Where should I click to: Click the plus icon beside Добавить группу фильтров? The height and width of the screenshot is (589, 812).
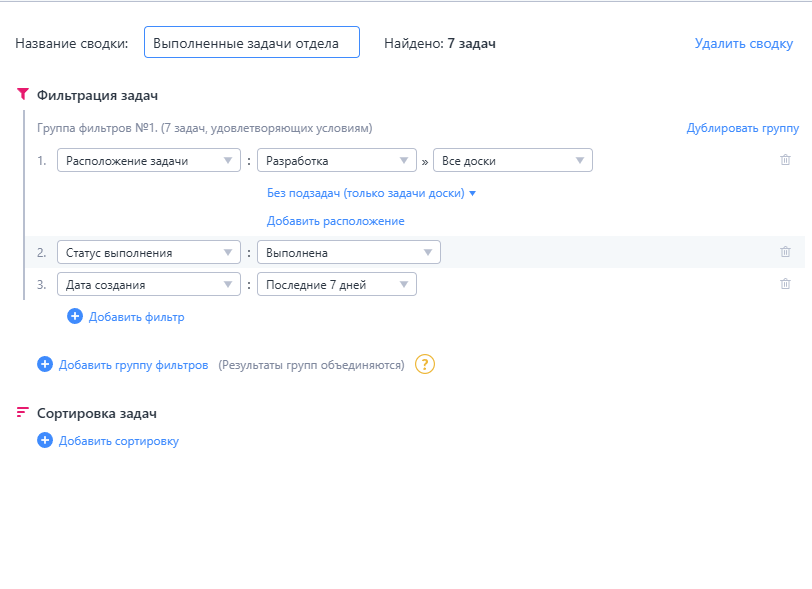click(44, 364)
